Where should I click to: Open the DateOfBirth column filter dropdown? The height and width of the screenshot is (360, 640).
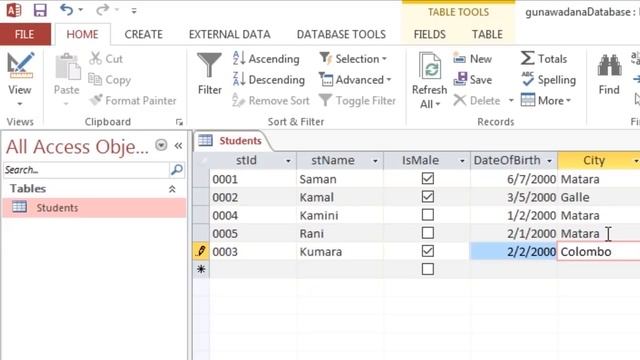pyautogui.click(x=549, y=161)
